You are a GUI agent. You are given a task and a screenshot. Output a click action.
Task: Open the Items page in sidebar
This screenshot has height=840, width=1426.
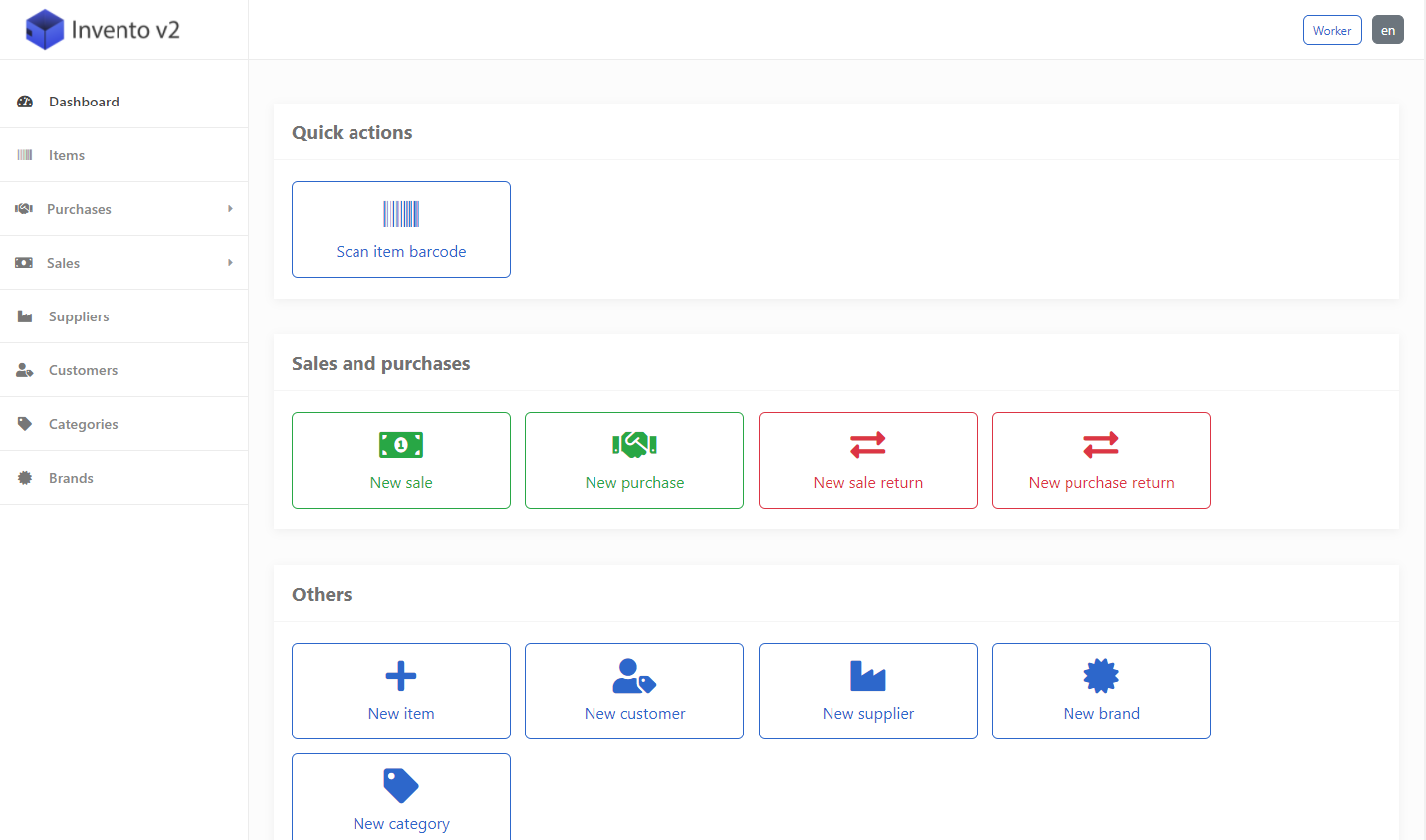tap(67, 155)
